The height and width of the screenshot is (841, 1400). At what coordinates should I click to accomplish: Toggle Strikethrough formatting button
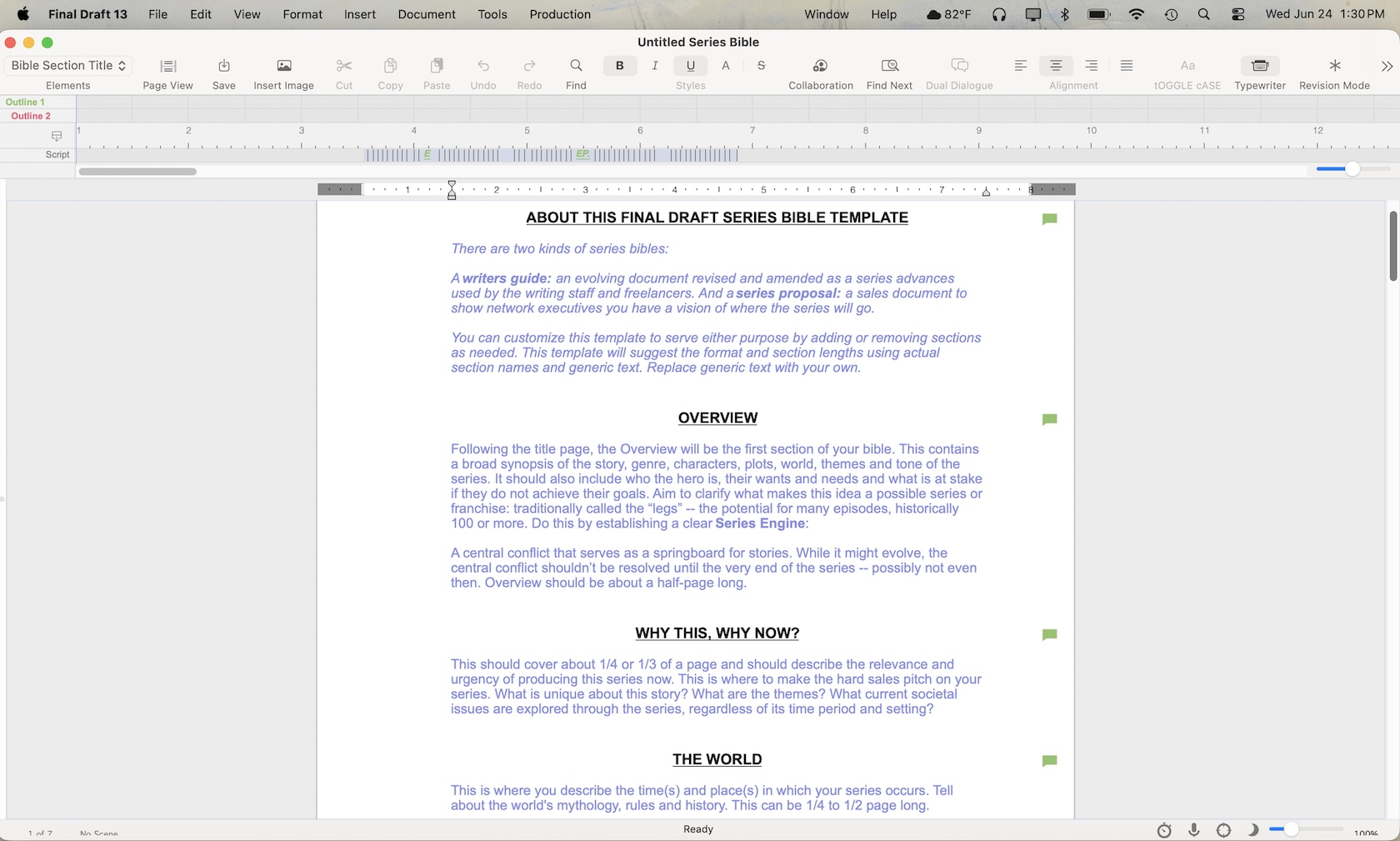(761, 66)
